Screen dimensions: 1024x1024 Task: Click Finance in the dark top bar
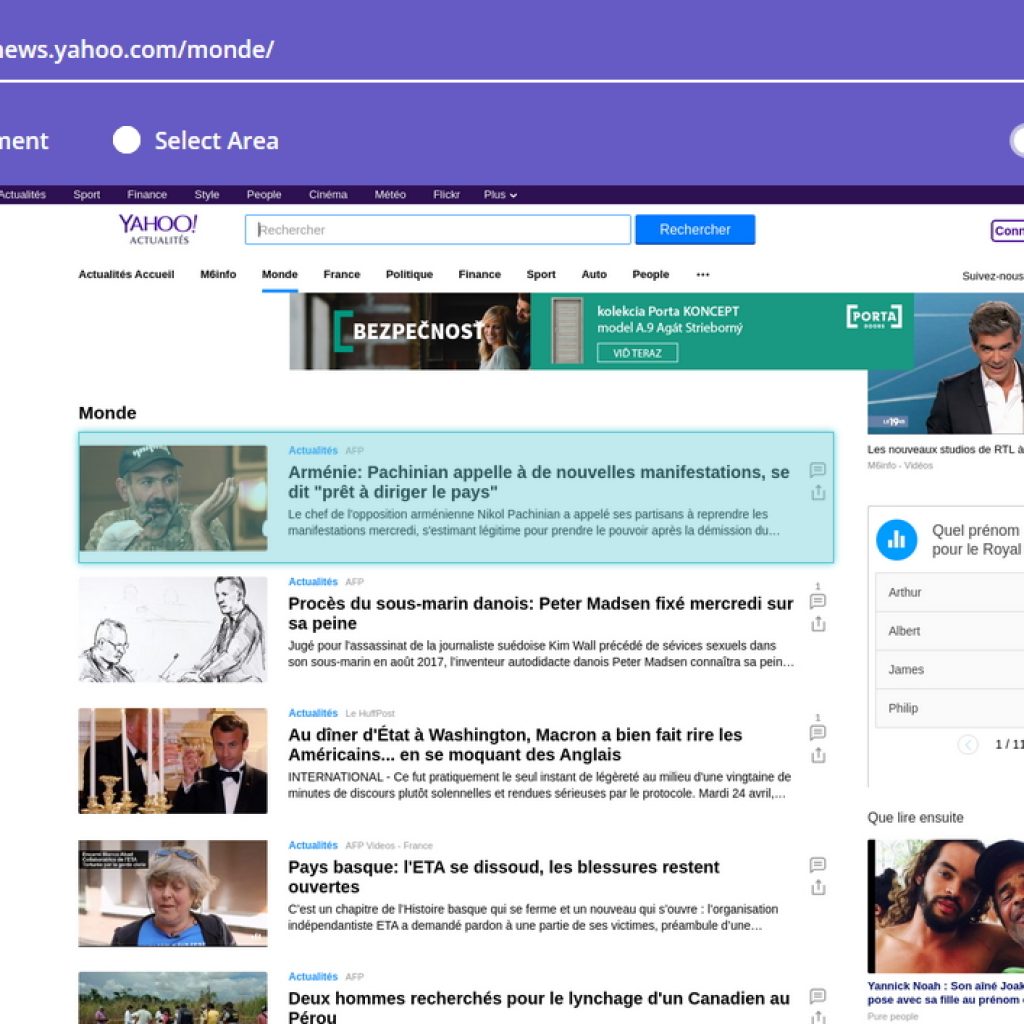click(x=147, y=195)
